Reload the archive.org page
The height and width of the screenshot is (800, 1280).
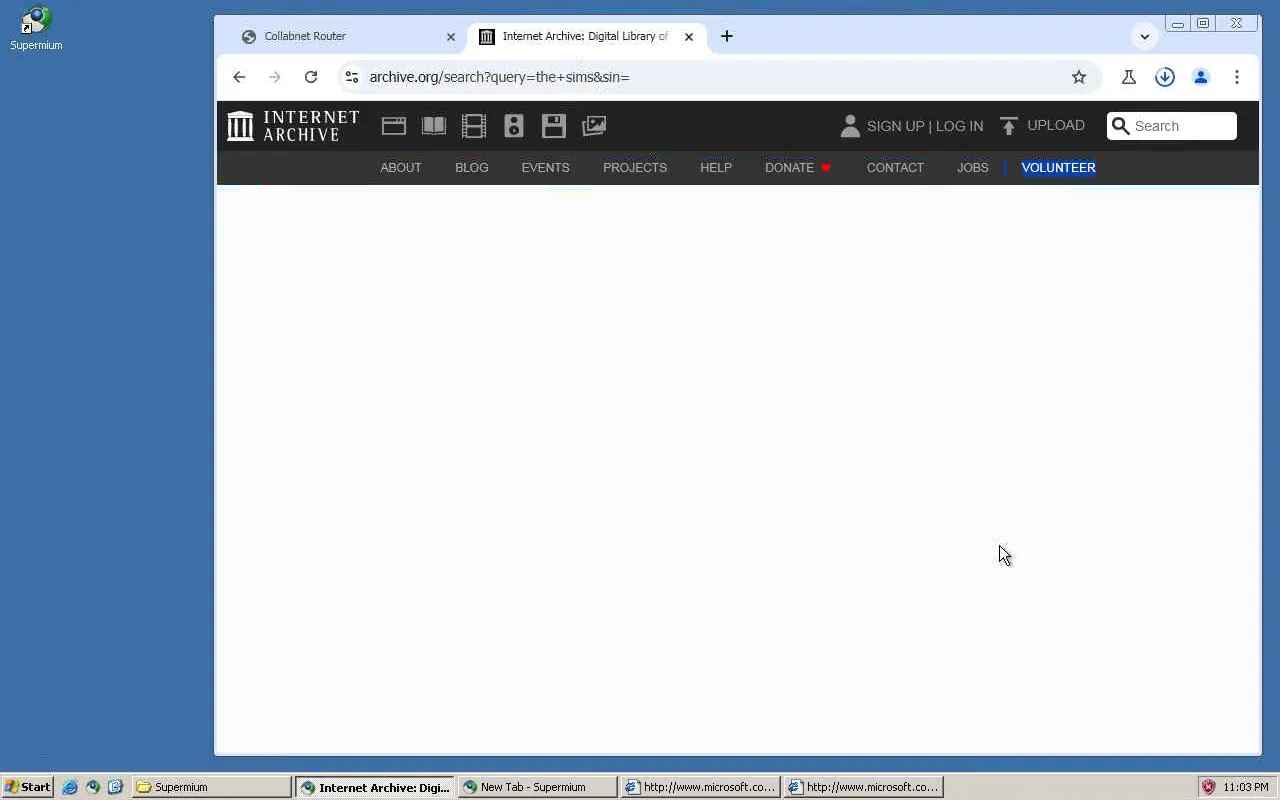pos(311,77)
